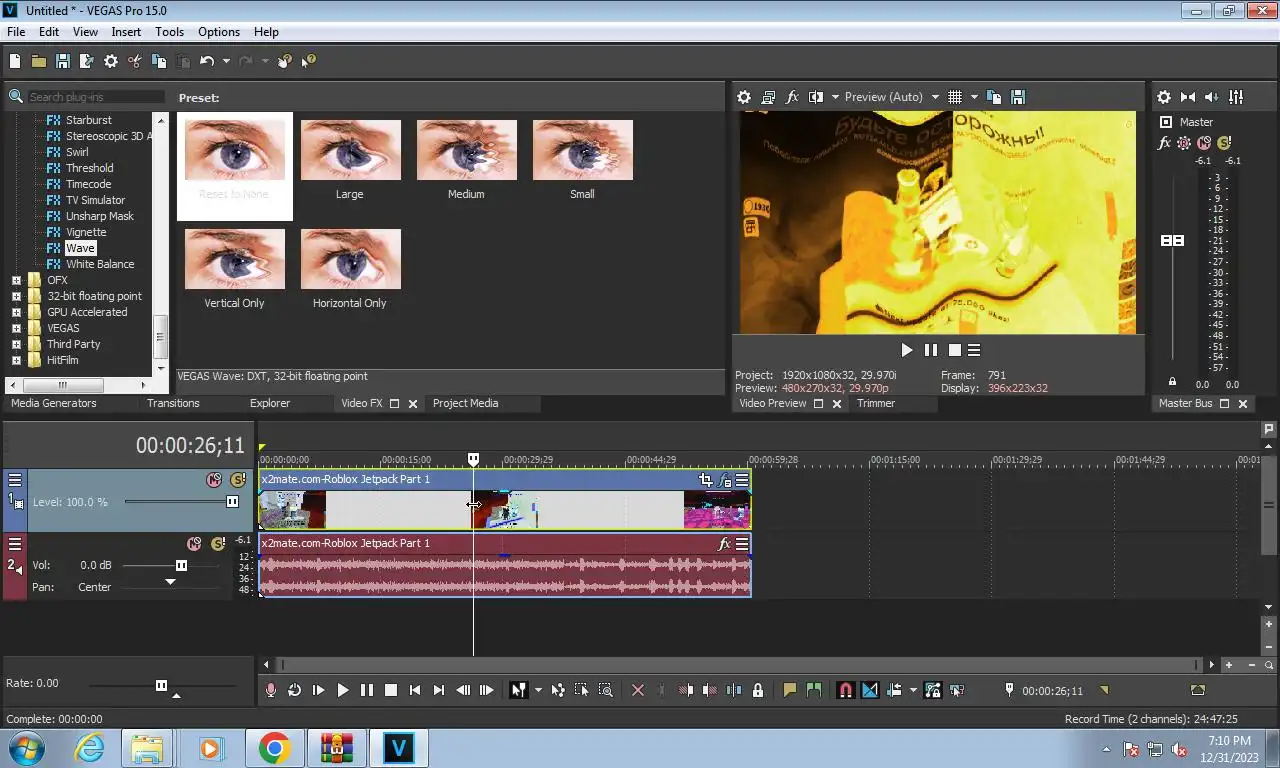
Task: Click the Downmix Output icon in Master Bus
Action: click(x=1188, y=97)
